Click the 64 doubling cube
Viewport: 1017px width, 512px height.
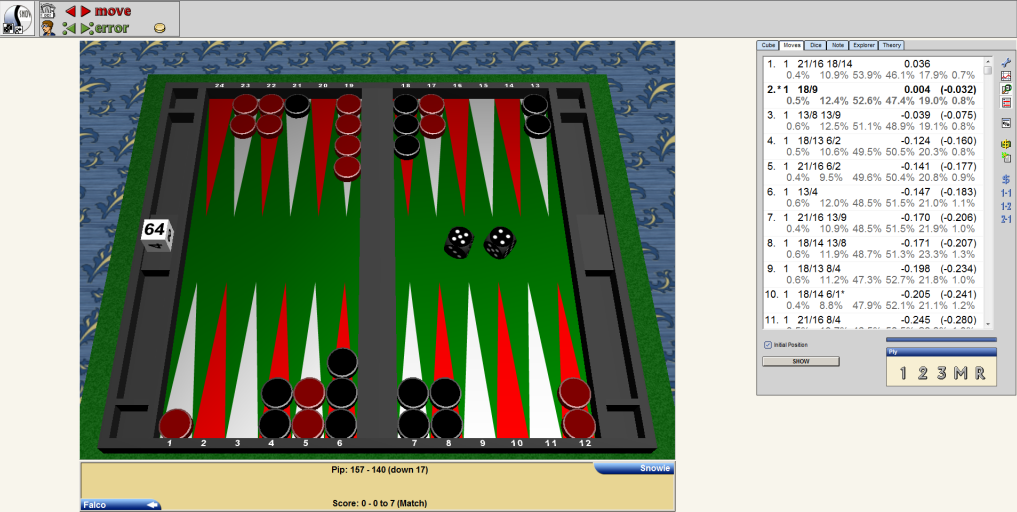(x=155, y=231)
